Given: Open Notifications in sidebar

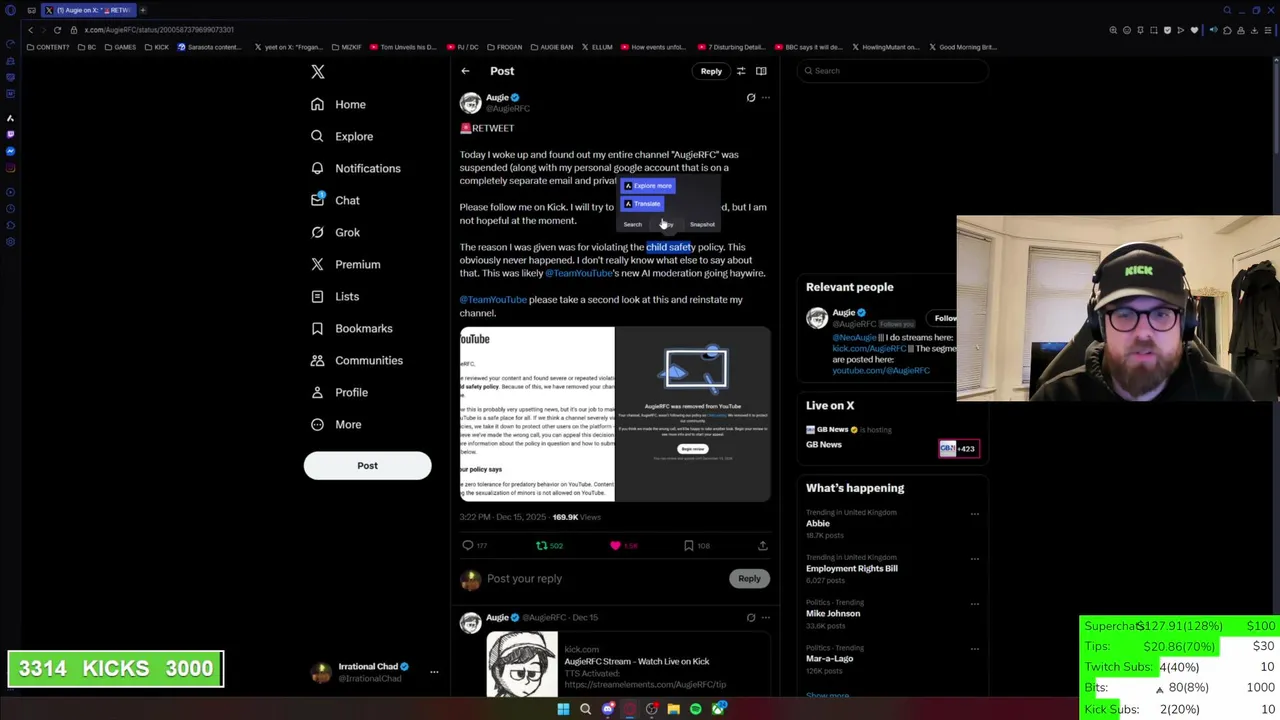Looking at the screenshot, I should pyautogui.click(x=355, y=168).
